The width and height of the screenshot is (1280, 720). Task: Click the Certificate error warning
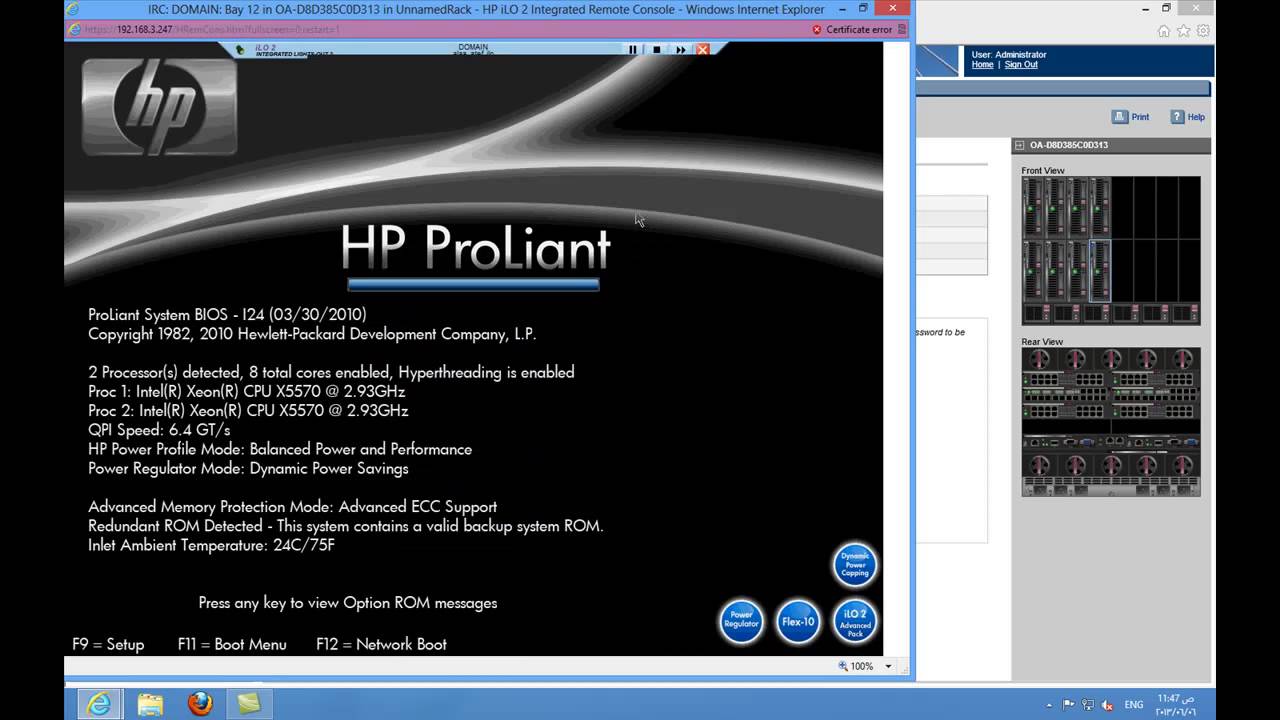coord(852,29)
